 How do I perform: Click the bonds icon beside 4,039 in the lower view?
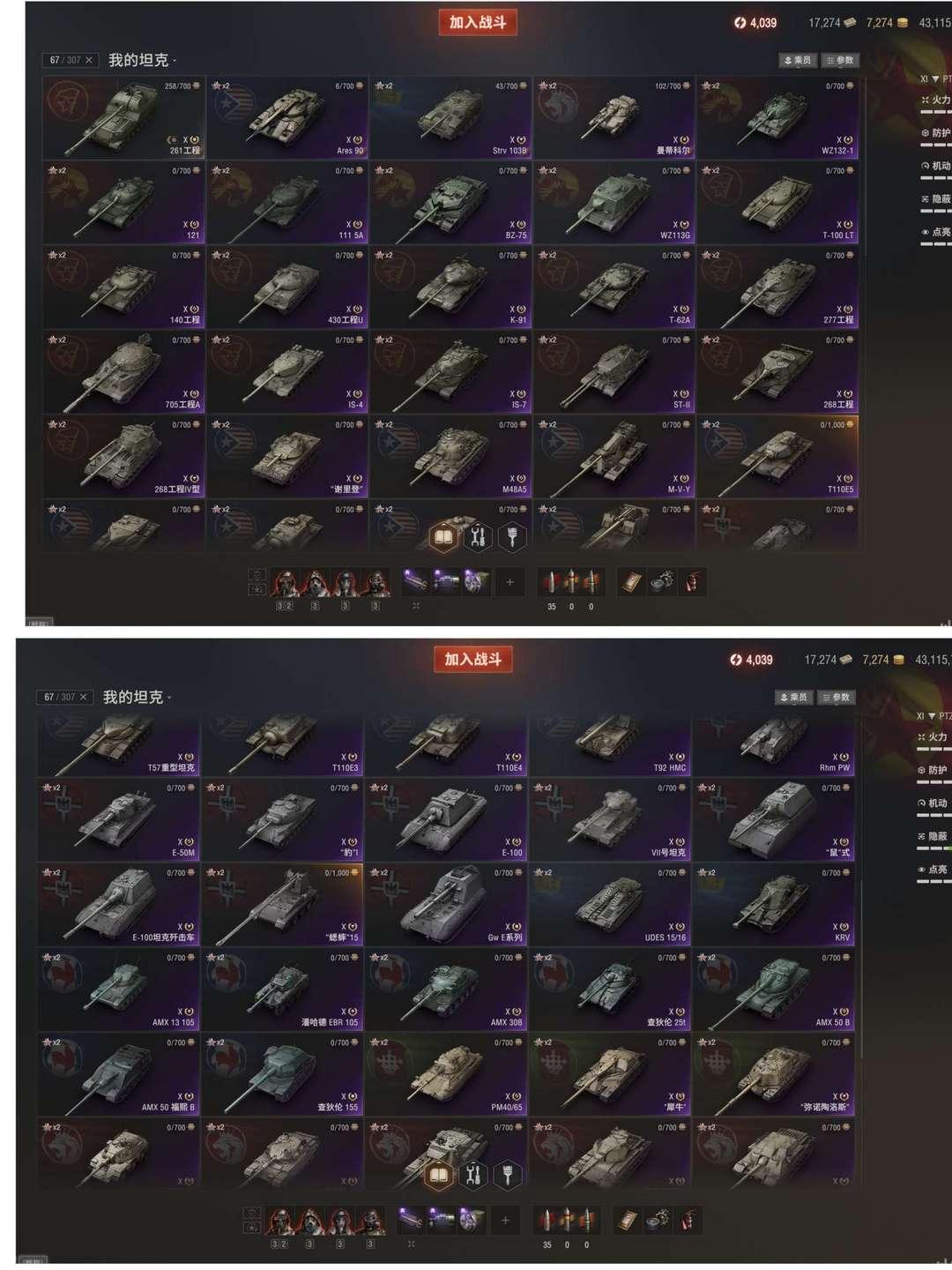[x=736, y=660]
